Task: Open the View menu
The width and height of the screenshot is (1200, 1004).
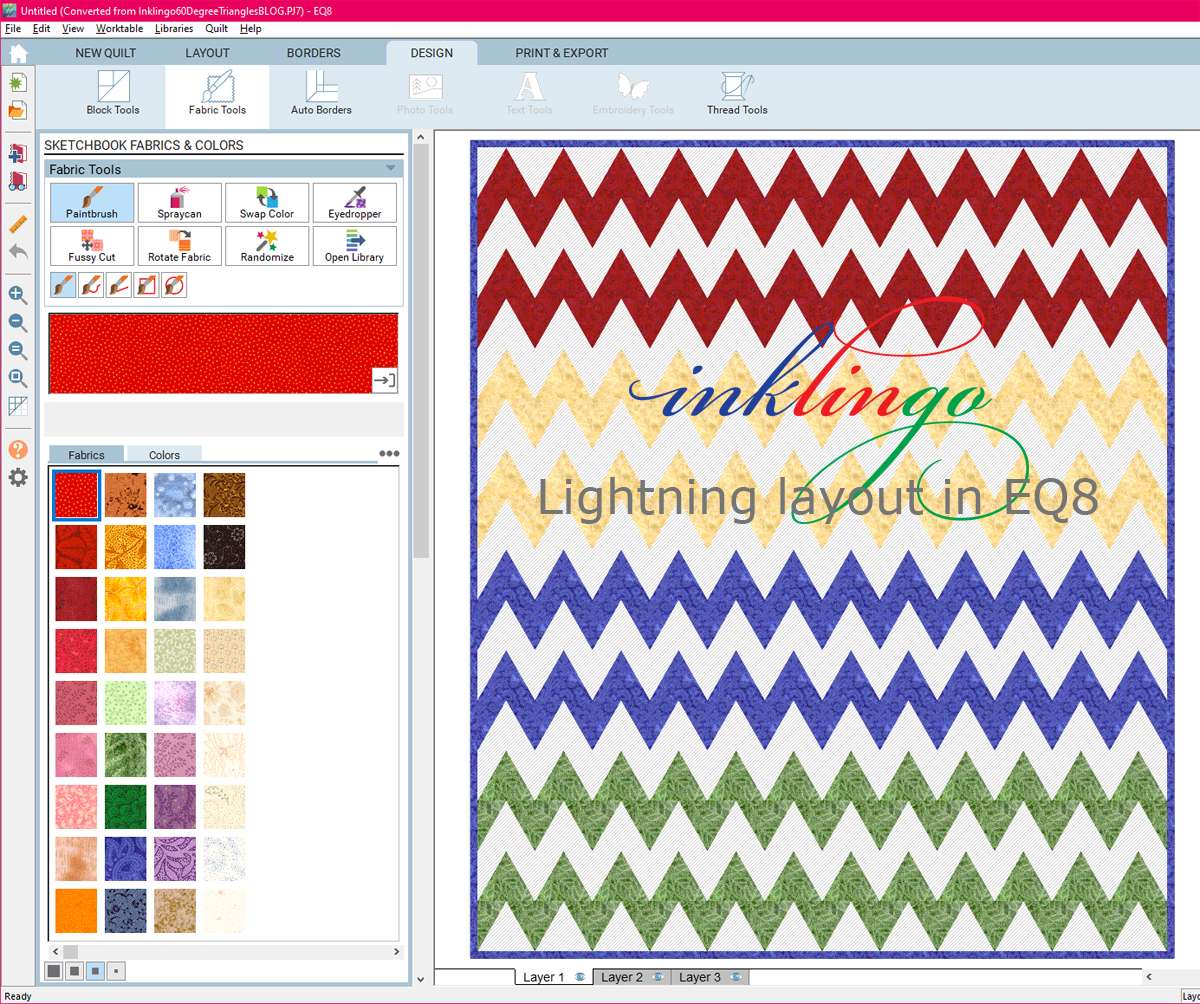Action: tap(73, 29)
